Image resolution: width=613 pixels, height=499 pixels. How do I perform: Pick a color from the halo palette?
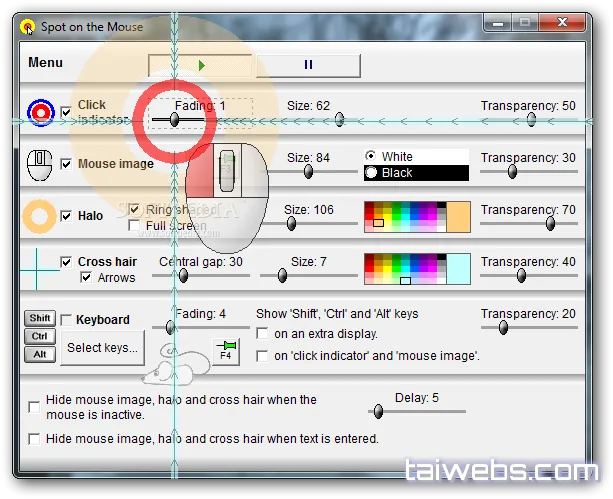[x=405, y=217]
